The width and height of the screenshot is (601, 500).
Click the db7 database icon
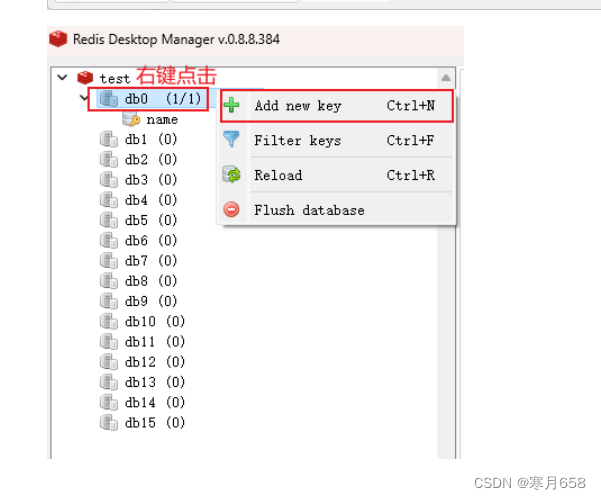pyautogui.click(x=109, y=261)
